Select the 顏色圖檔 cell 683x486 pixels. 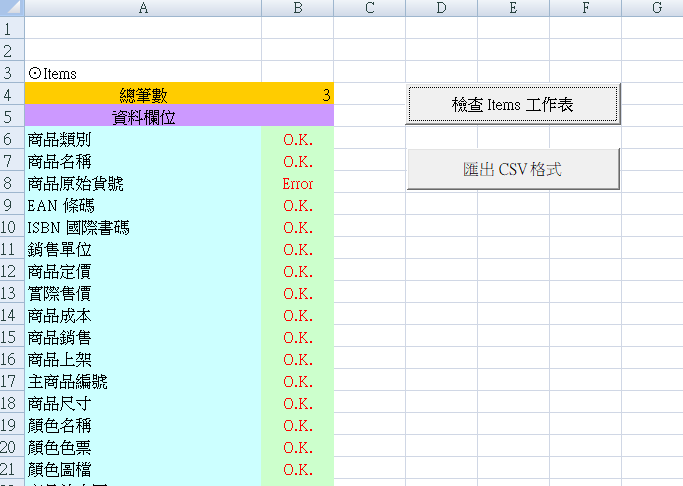click(143, 468)
